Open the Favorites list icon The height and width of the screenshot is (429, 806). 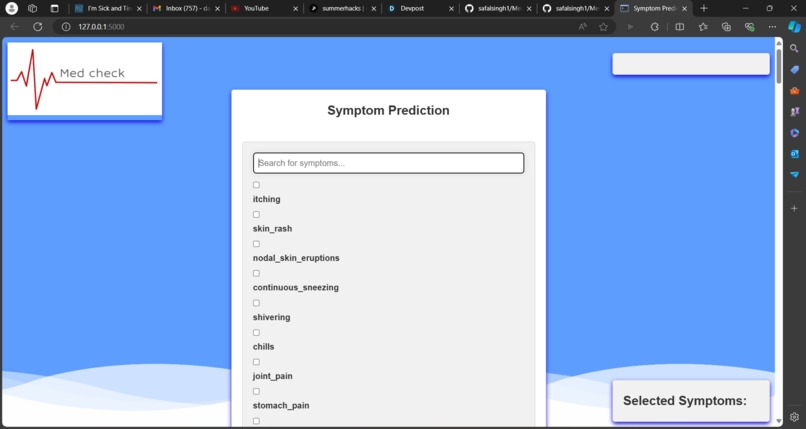(x=703, y=27)
